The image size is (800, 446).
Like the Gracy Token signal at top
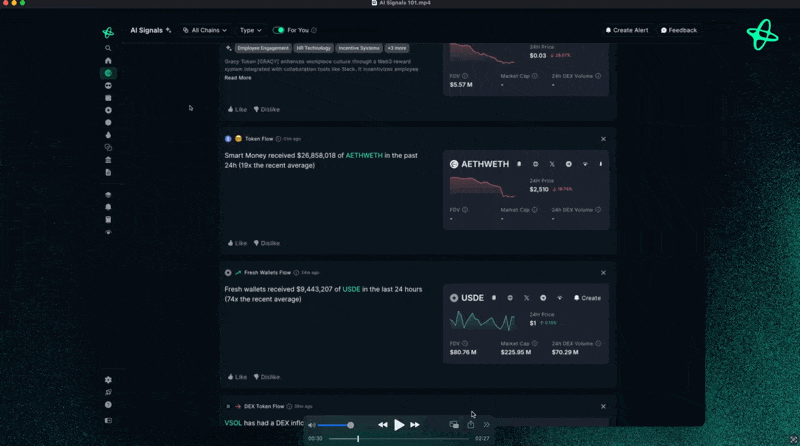point(237,110)
